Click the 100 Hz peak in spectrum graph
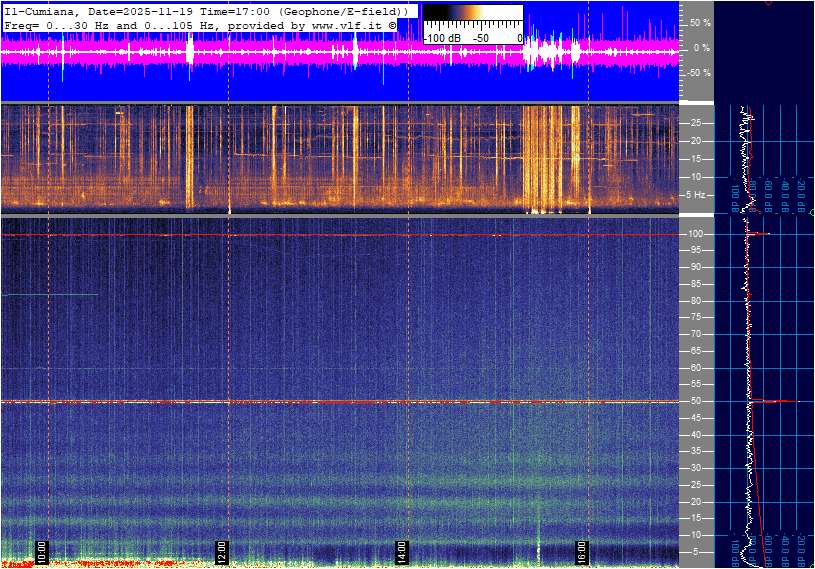The width and height of the screenshot is (815, 569). coord(762,234)
